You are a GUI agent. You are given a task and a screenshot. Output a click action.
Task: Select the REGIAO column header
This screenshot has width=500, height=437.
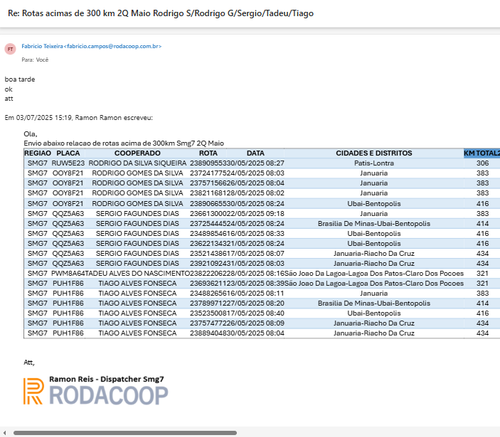point(38,153)
